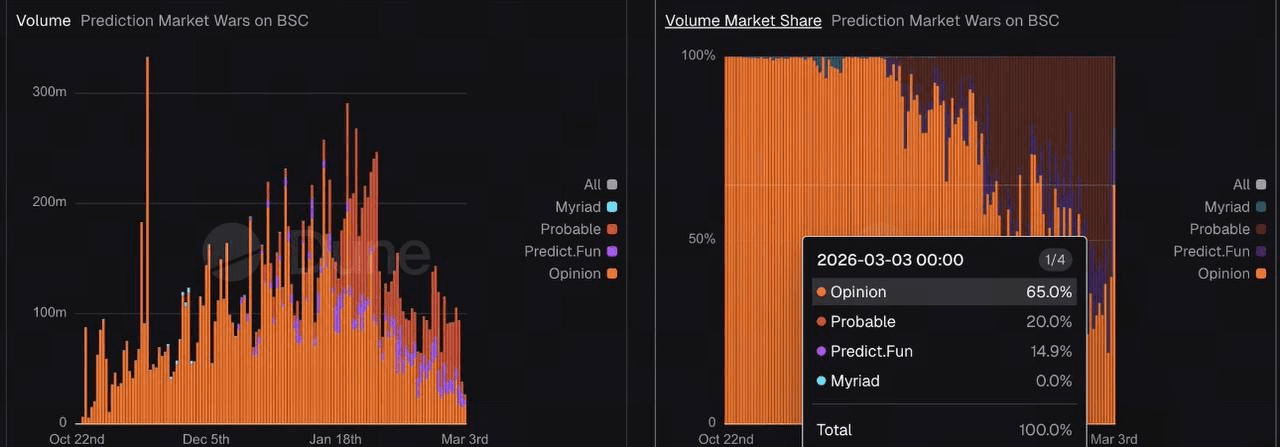Click the Probable dot in the tooltip
The width and height of the screenshot is (1280, 447).
point(822,322)
